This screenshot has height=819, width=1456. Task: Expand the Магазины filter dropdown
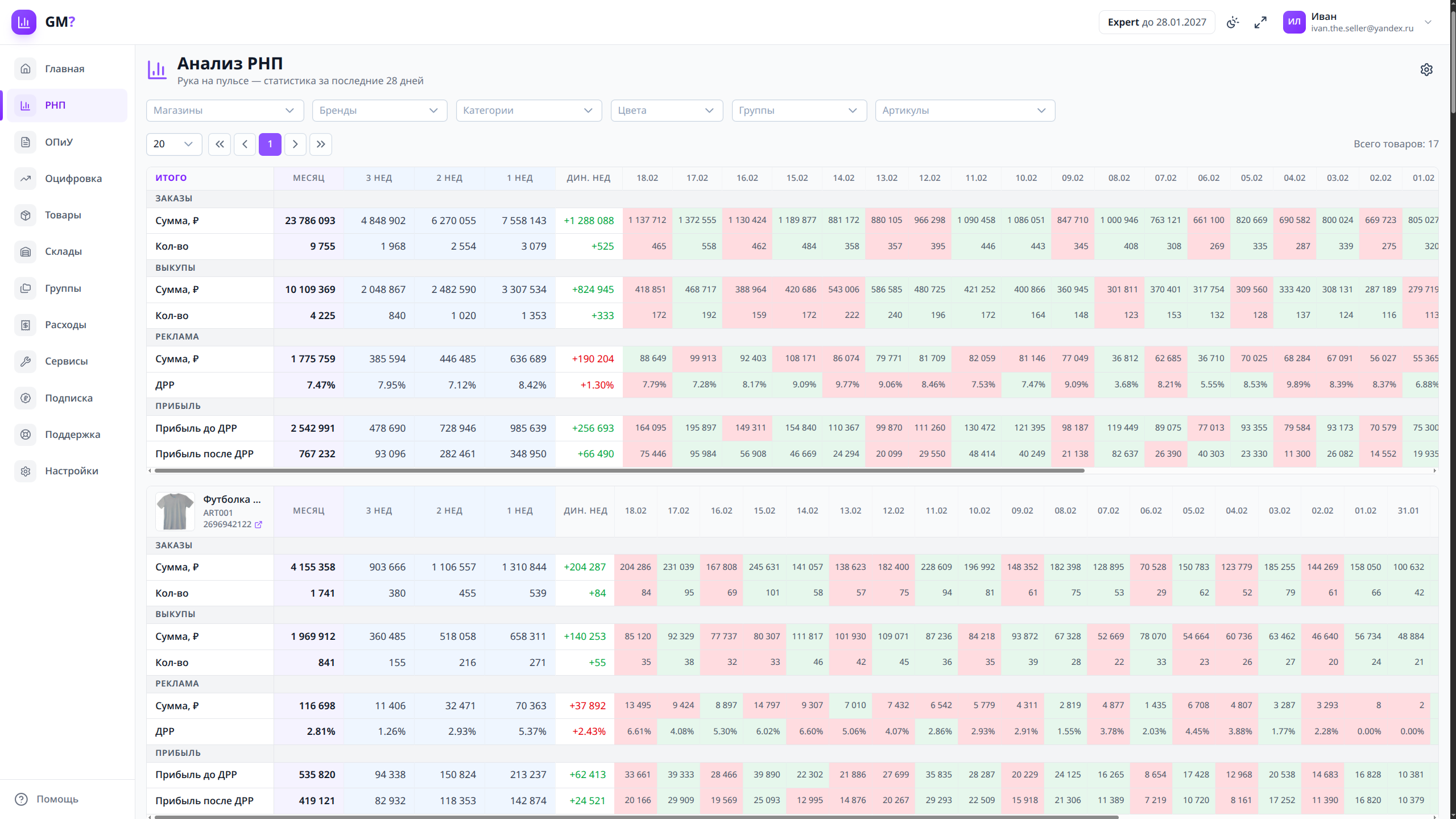coord(225,110)
